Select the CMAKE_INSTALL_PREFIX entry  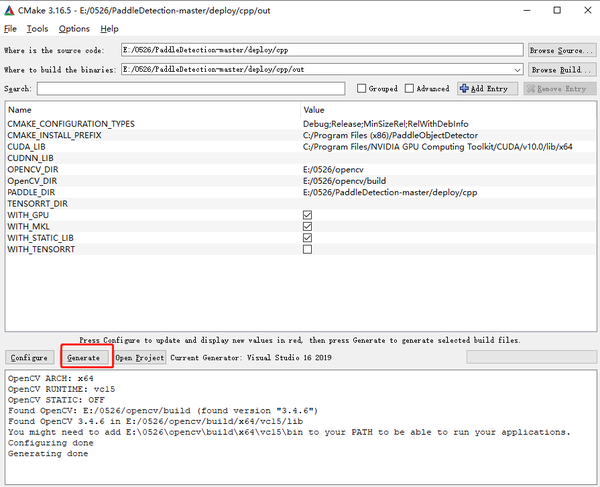pos(54,135)
